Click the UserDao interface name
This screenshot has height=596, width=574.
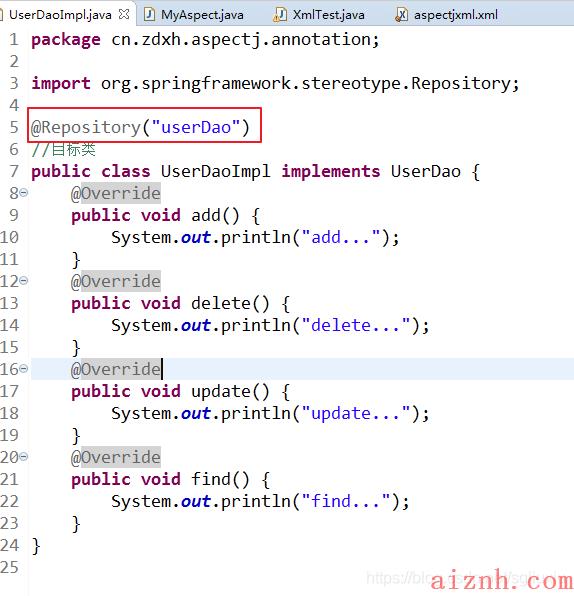pos(425,171)
